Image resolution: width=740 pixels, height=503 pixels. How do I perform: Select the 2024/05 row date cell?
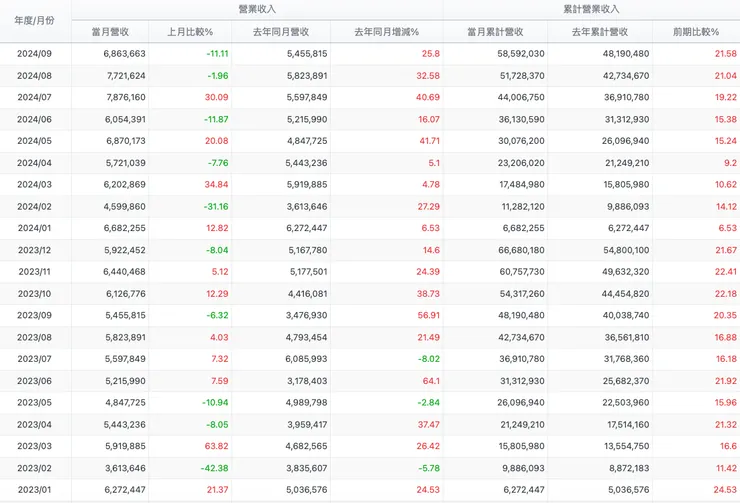pos(34,141)
